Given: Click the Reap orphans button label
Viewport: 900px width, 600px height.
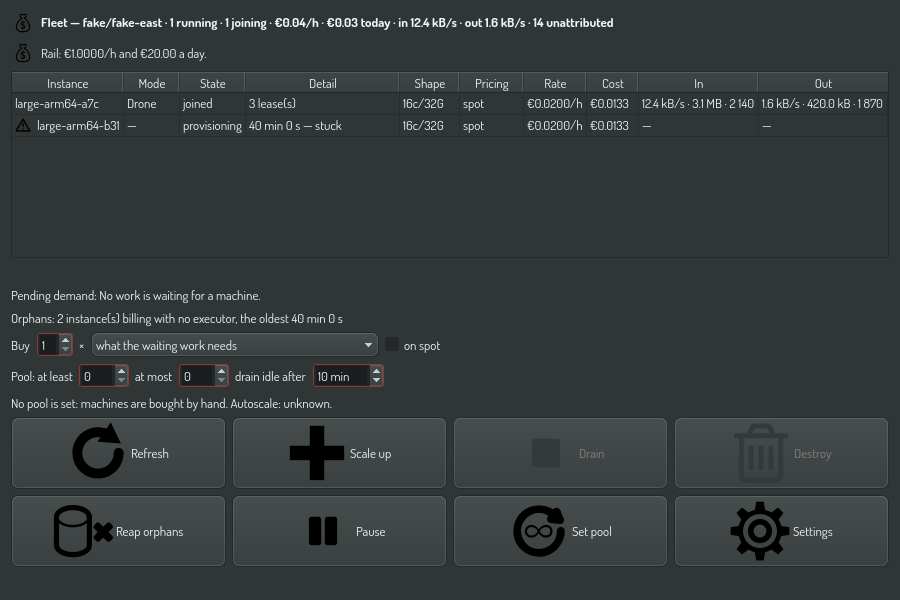Looking at the screenshot, I should (149, 532).
